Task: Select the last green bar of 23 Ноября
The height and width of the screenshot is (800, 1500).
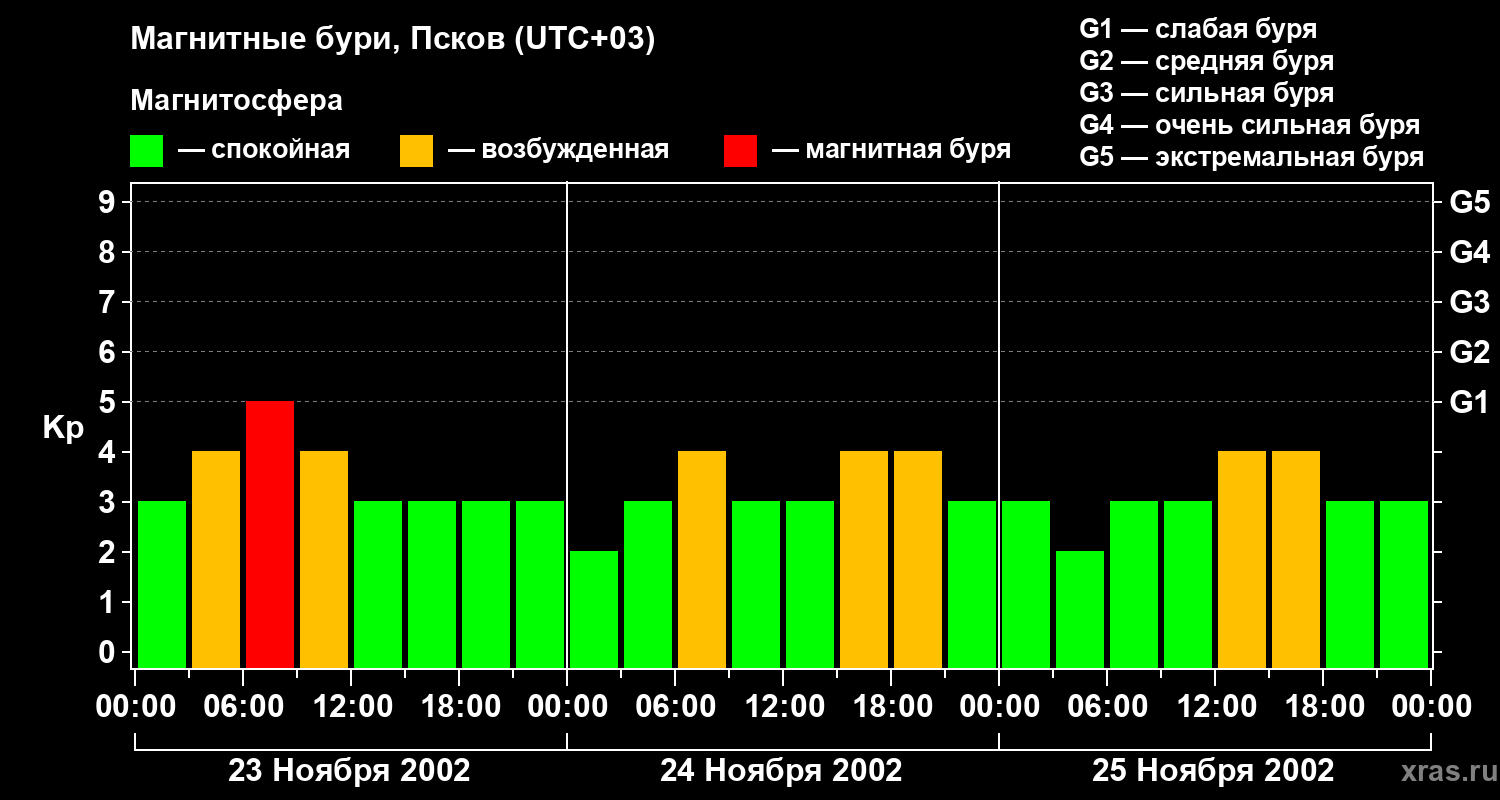Action: click(x=540, y=584)
